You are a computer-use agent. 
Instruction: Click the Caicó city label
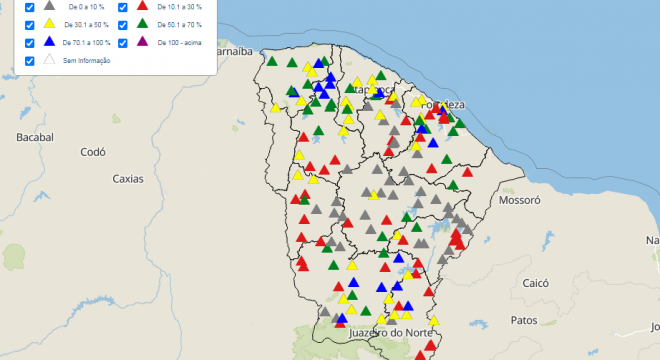[x=535, y=283]
